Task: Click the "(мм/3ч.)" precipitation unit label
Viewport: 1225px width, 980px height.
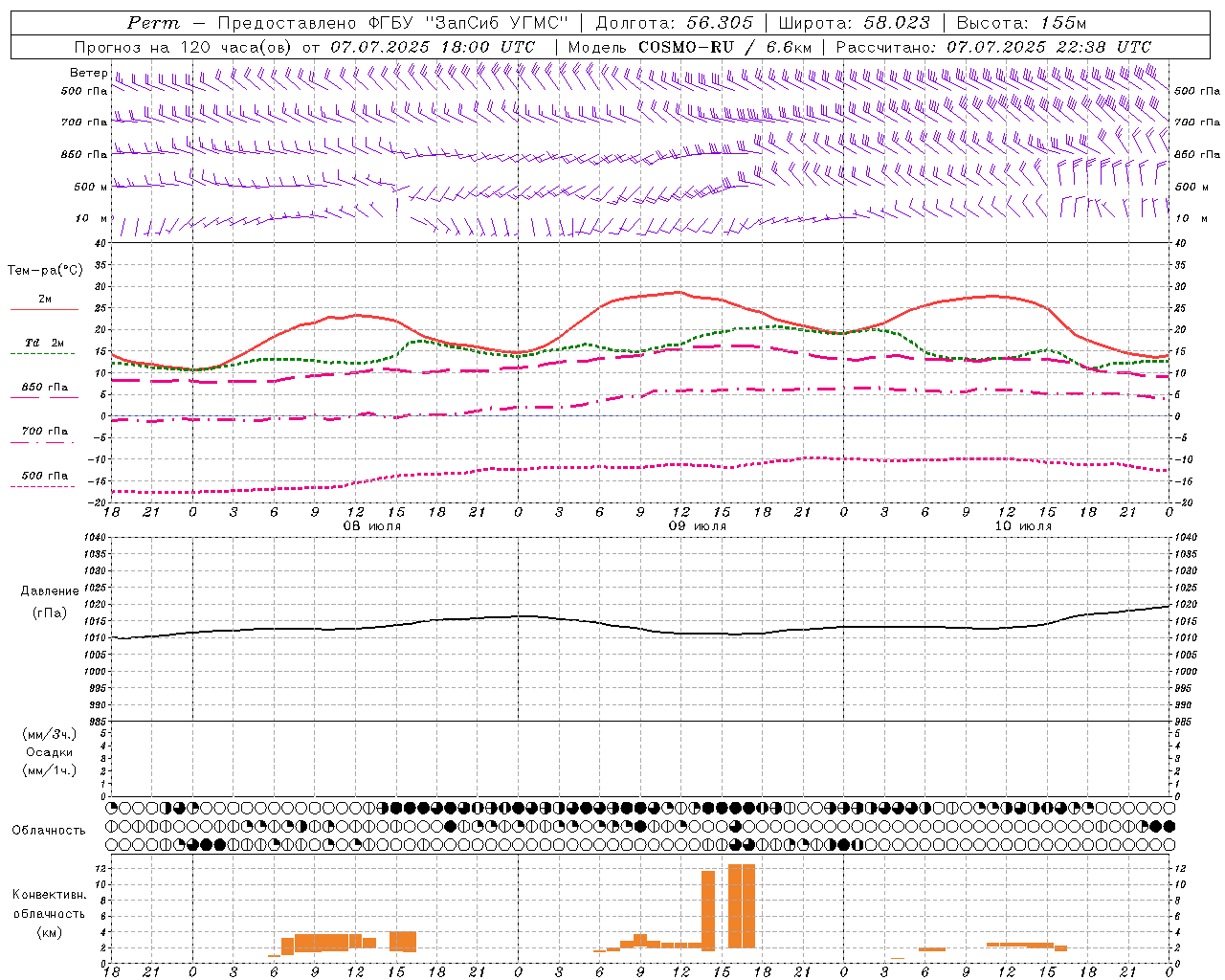Action: (50, 734)
